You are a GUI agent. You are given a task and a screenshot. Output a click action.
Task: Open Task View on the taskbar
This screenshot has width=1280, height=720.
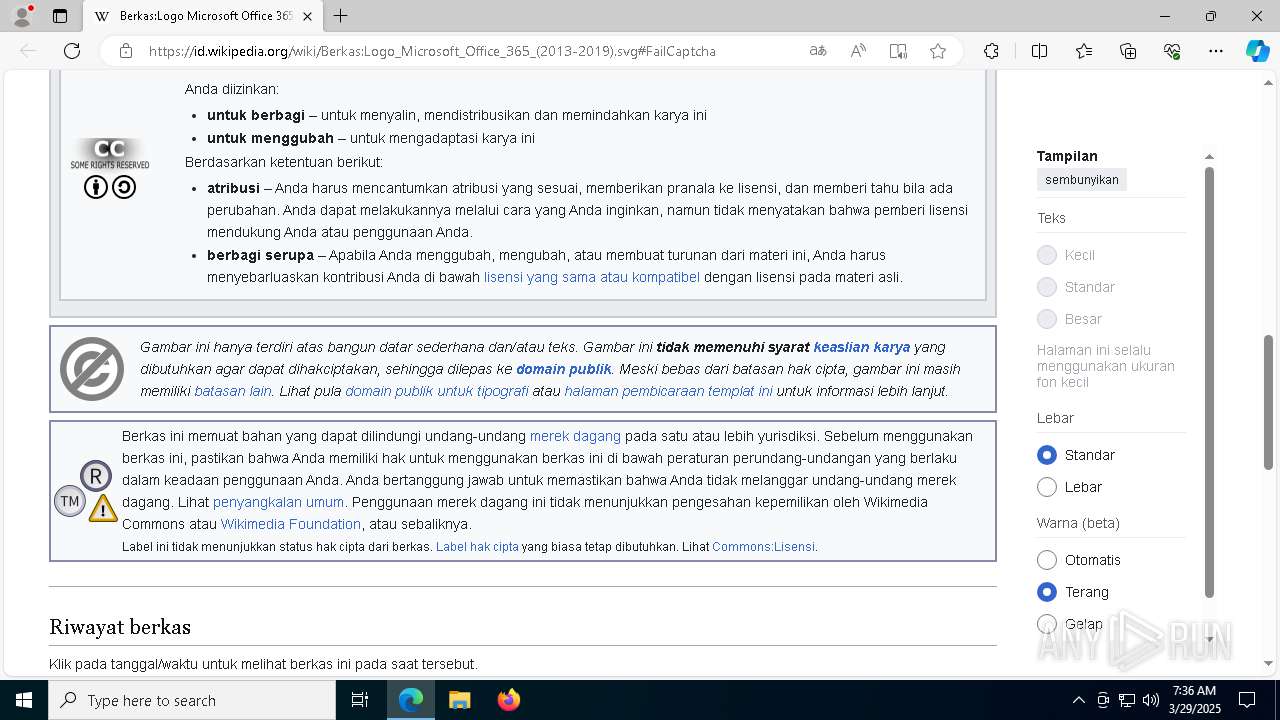point(360,700)
